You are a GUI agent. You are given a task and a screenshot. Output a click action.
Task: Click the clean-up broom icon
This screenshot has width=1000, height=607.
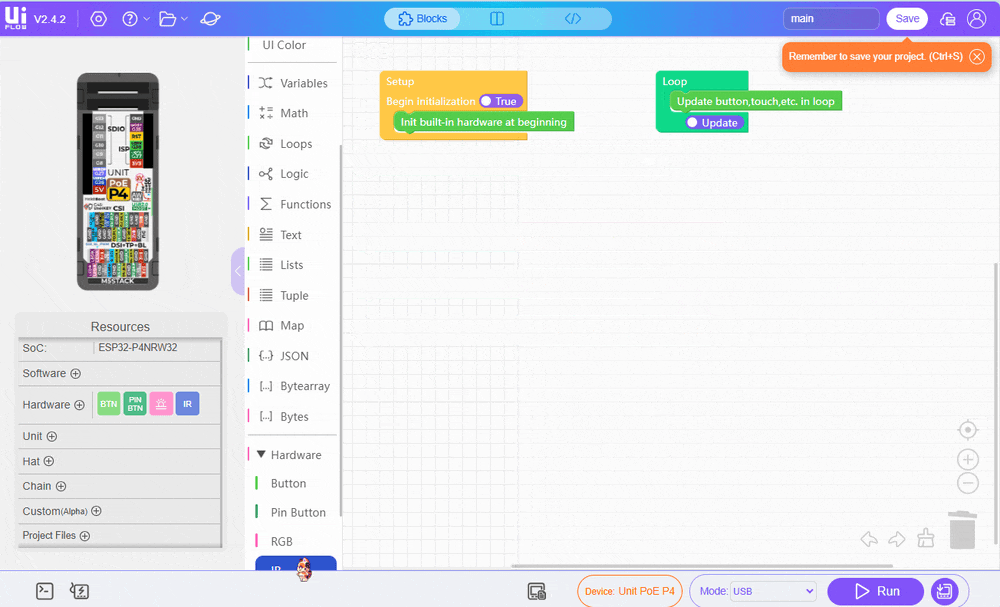(x=925, y=538)
